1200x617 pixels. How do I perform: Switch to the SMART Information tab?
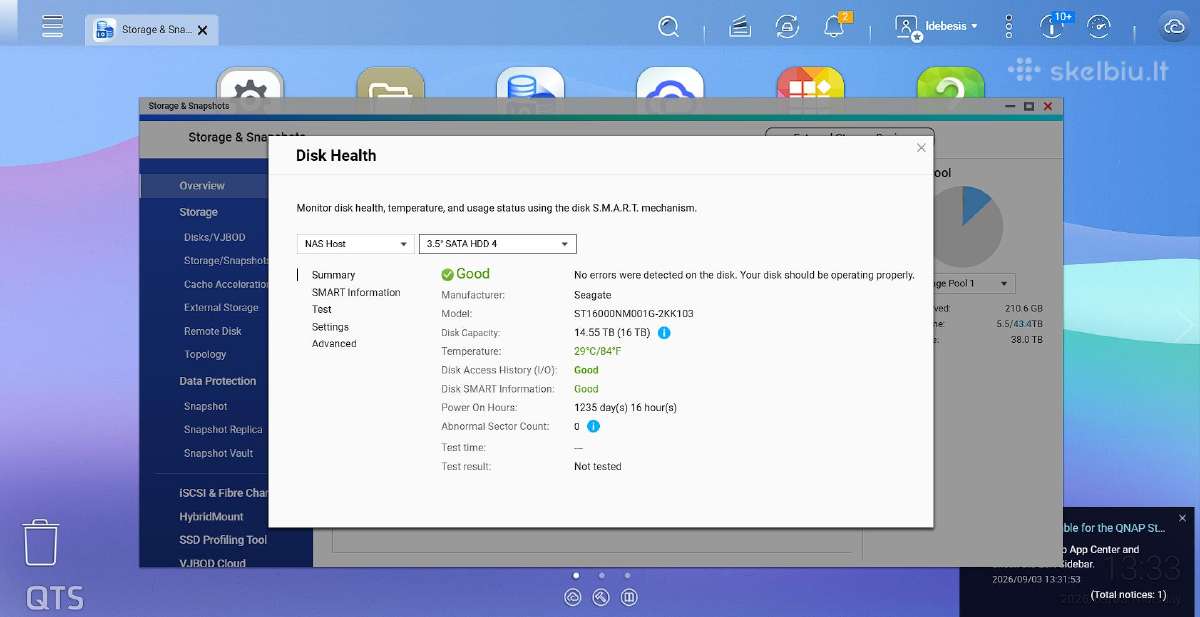click(x=356, y=292)
